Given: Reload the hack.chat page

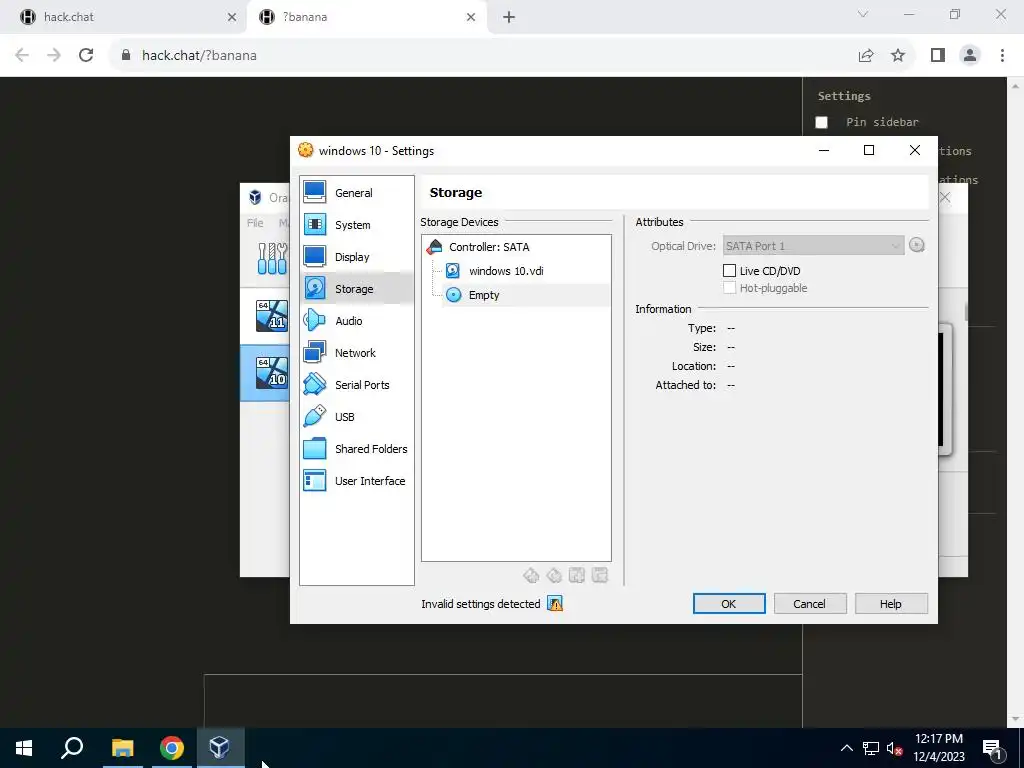Looking at the screenshot, I should tap(86, 56).
